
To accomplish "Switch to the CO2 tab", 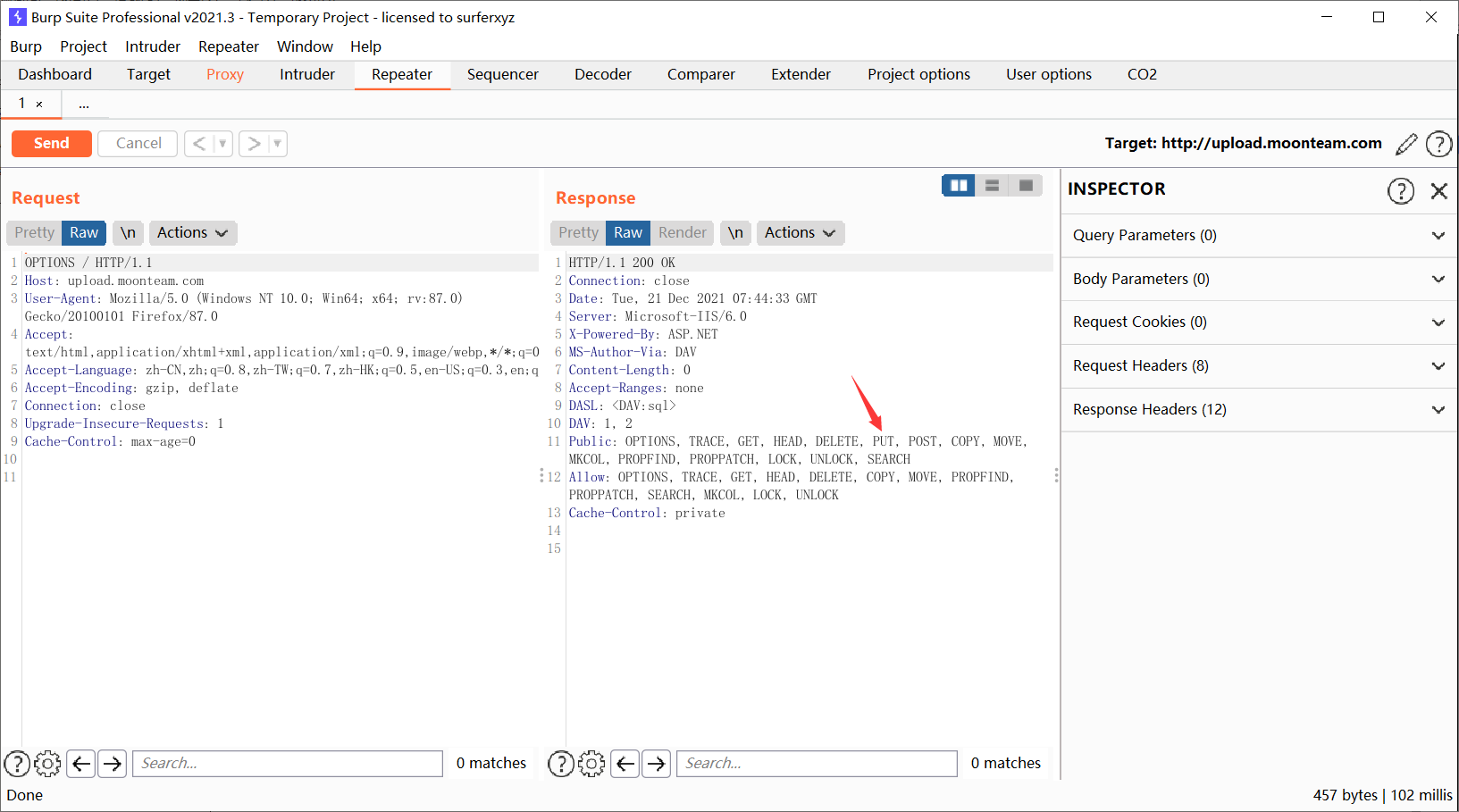I will point(1142,75).
